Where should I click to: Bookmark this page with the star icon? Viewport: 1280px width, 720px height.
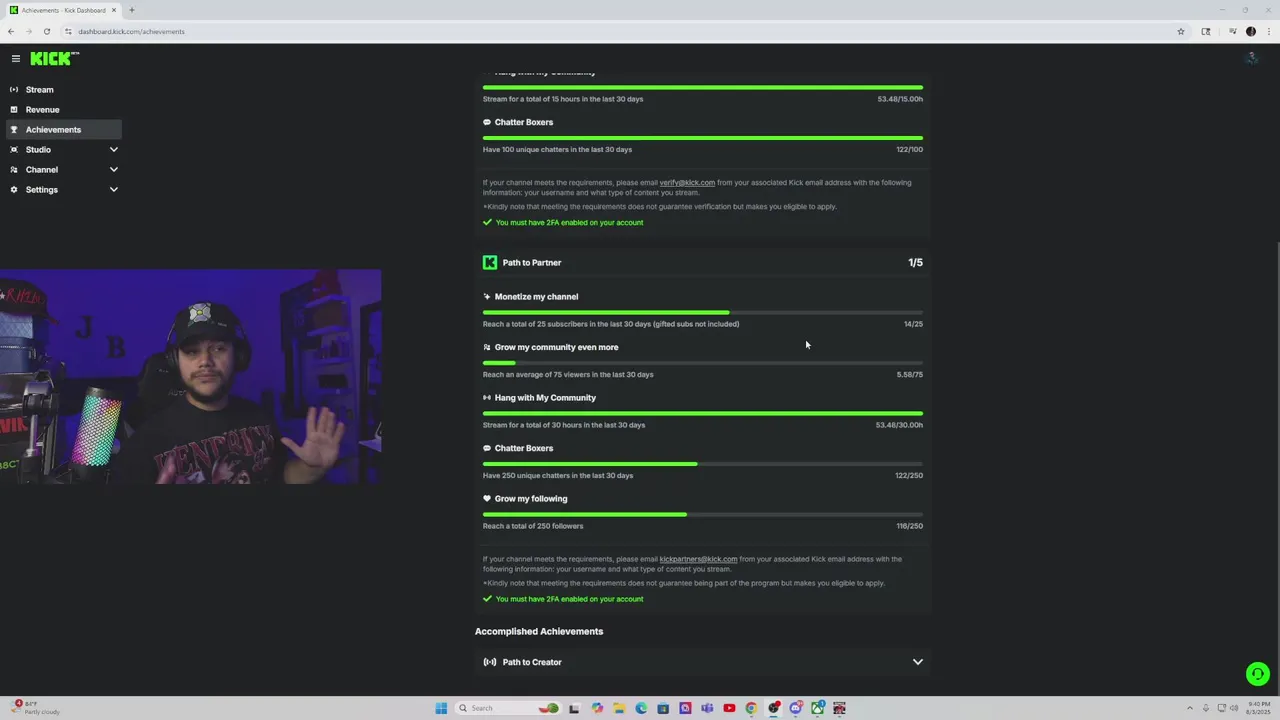pyautogui.click(x=1180, y=31)
